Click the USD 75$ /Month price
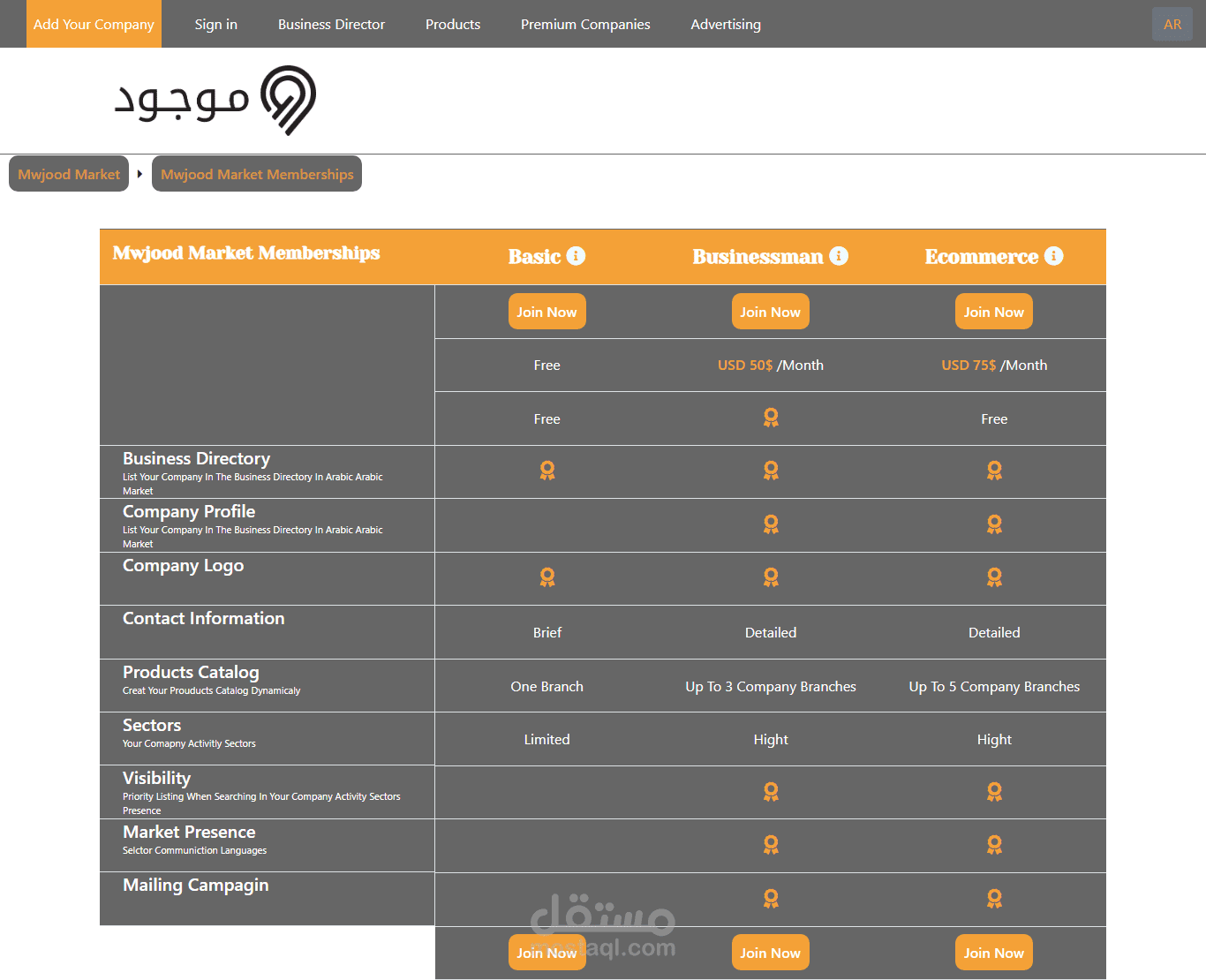1206x980 pixels. pos(994,366)
